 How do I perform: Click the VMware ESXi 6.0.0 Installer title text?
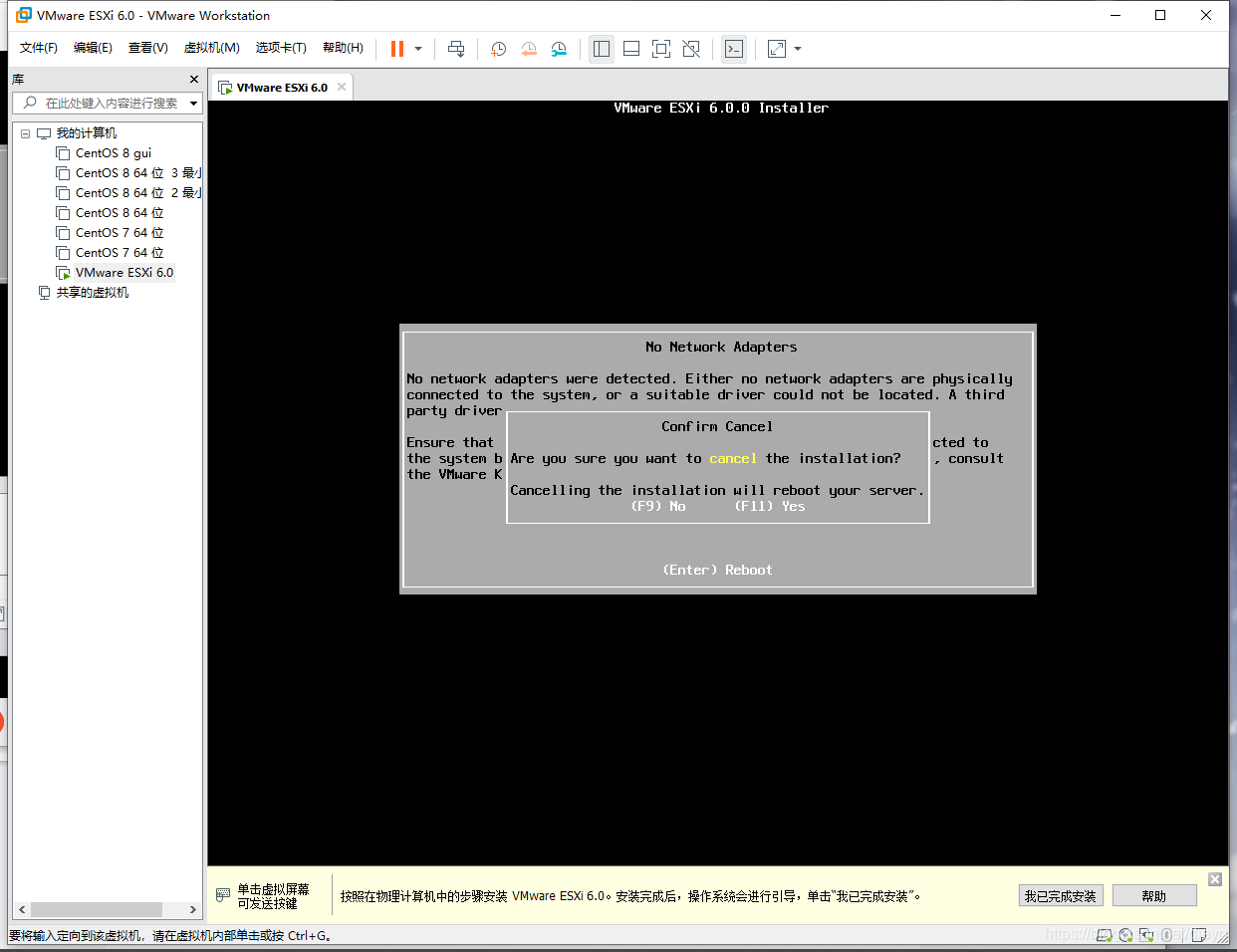pos(721,108)
